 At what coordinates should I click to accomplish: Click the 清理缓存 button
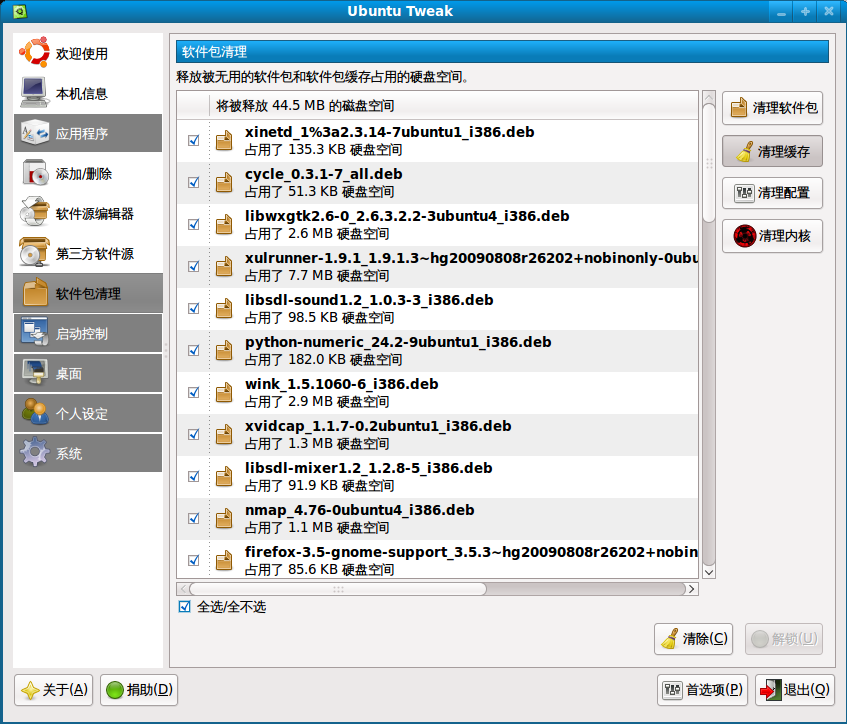coord(772,151)
